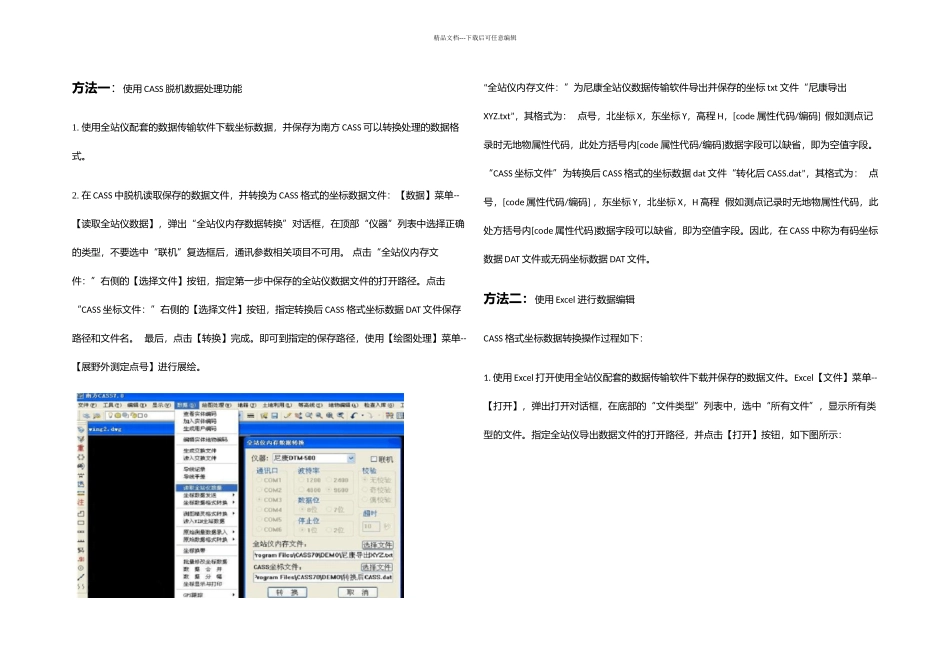Click the 方法一 heading text
The height and width of the screenshot is (672, 950).
click(x=90, y=88)
